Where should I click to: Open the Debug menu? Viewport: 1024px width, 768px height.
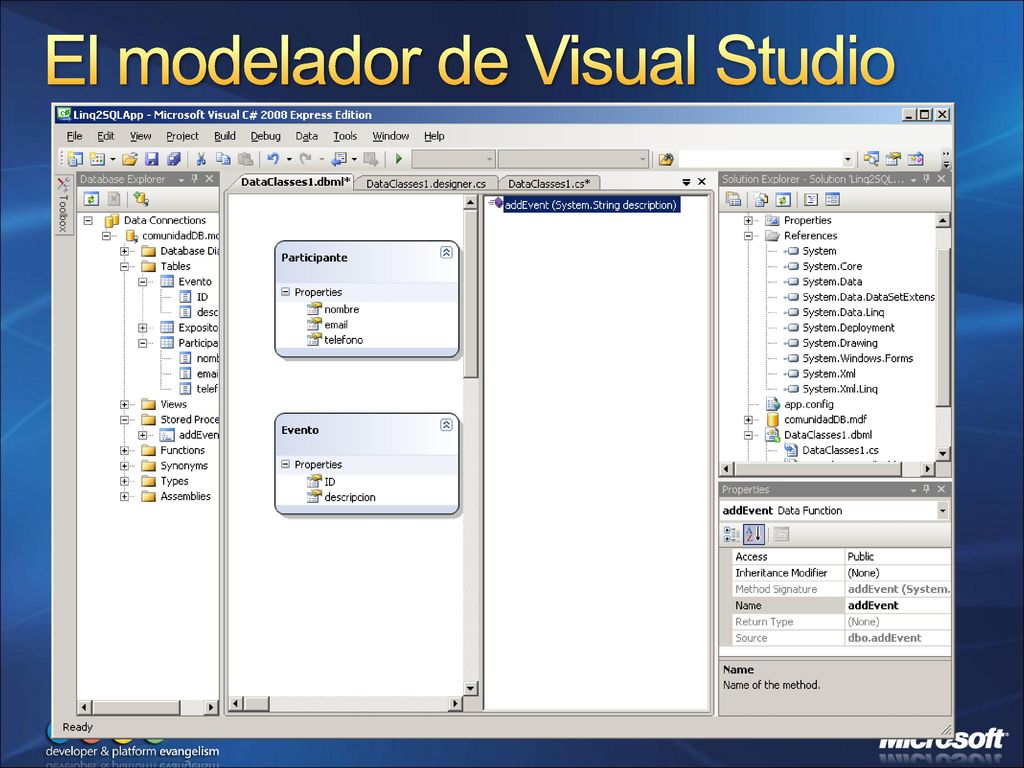point(265,136)
